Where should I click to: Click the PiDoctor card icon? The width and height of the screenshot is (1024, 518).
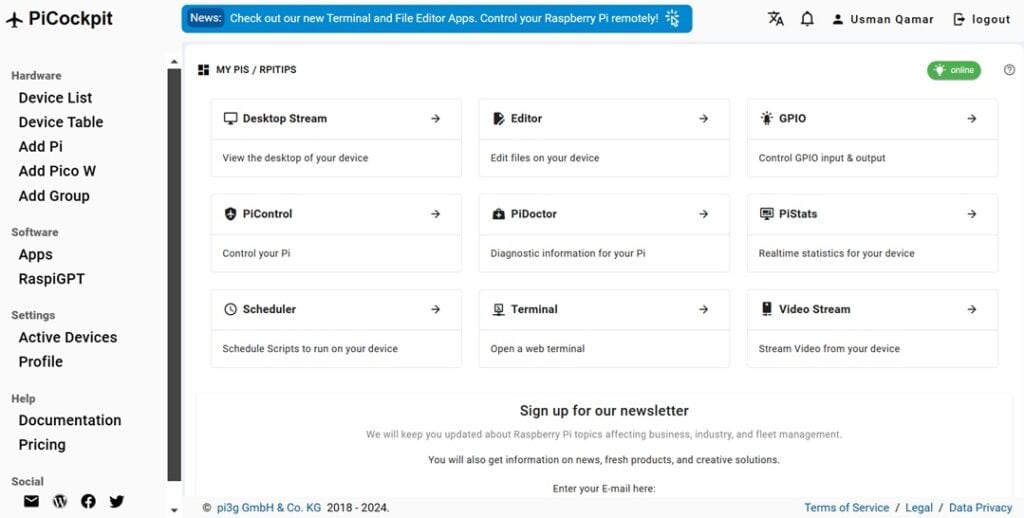[x=499, y=214]
